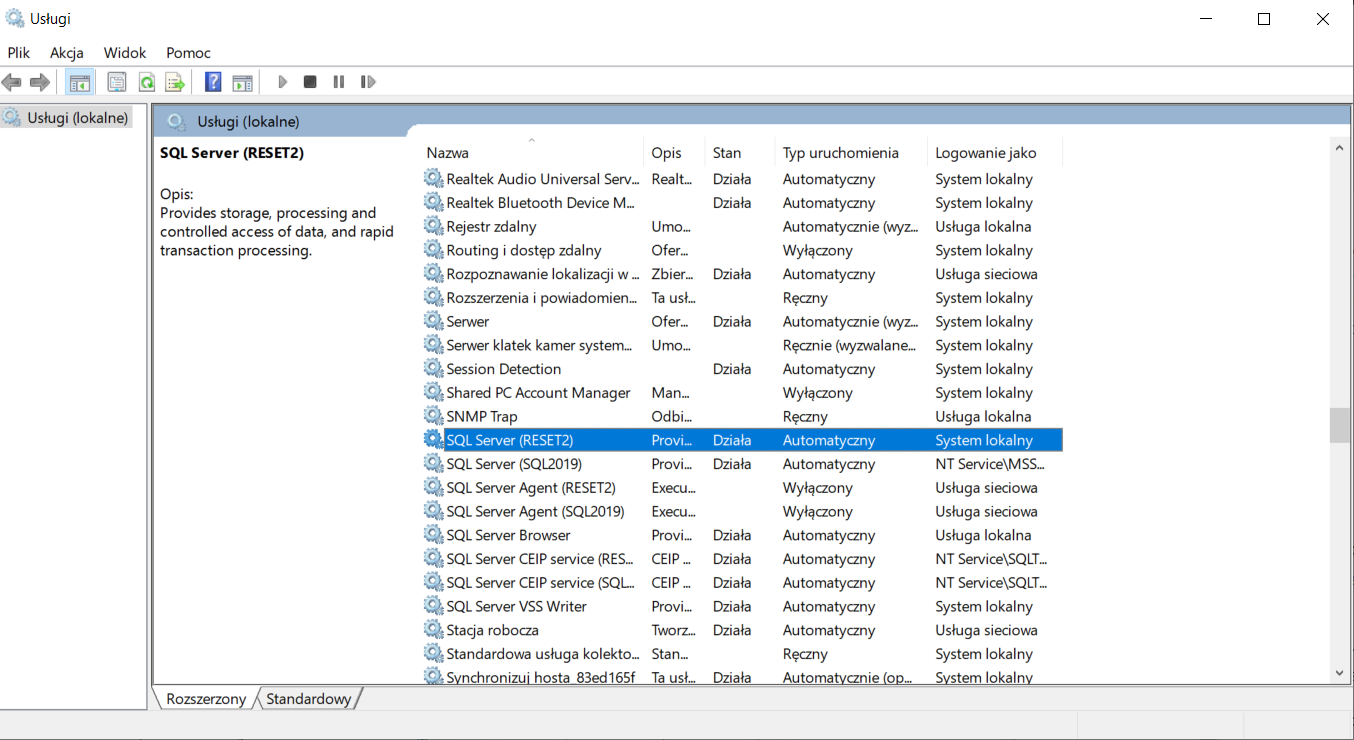
Task: Select the Session Detection gear icon
Action: click(433, 369)
